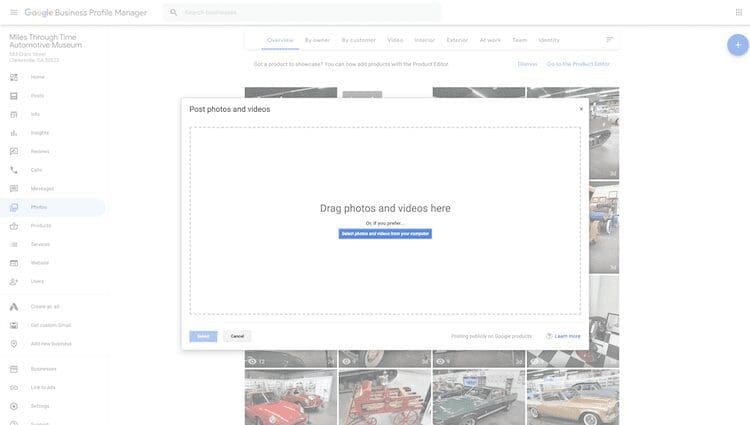Click the custom Gmail icon
The height and width of the screenshot is (425, 750).
[x=14, y=326]
